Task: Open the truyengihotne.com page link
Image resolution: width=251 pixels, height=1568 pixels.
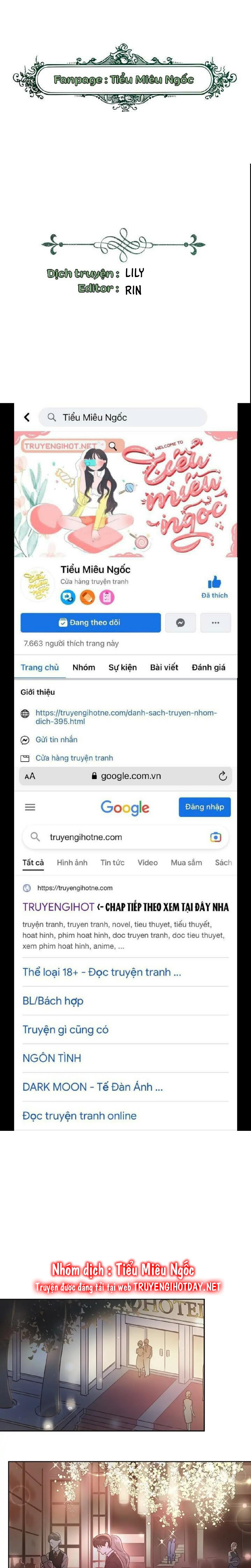Action: [126, 716]
